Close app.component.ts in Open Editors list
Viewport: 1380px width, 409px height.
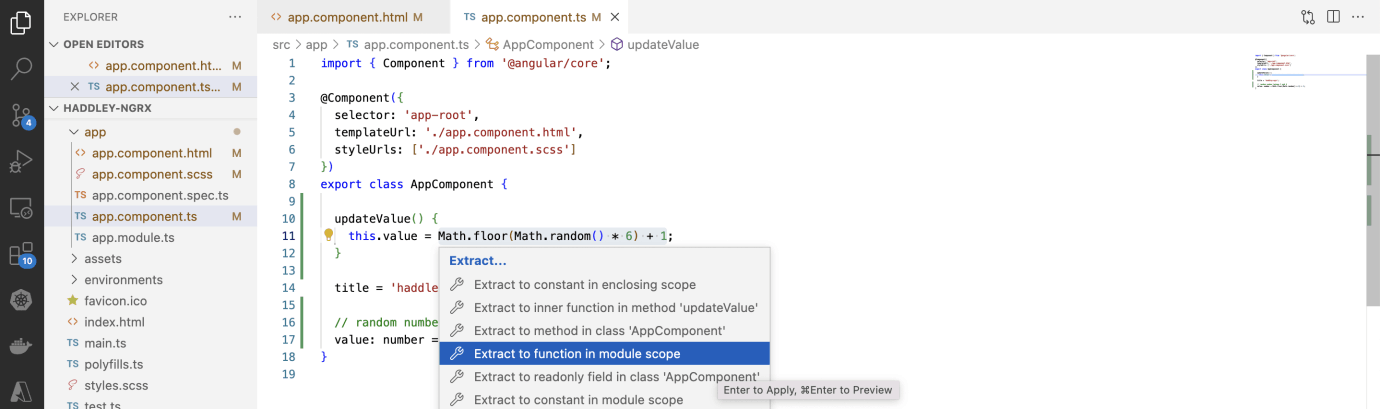coord(75,87)
